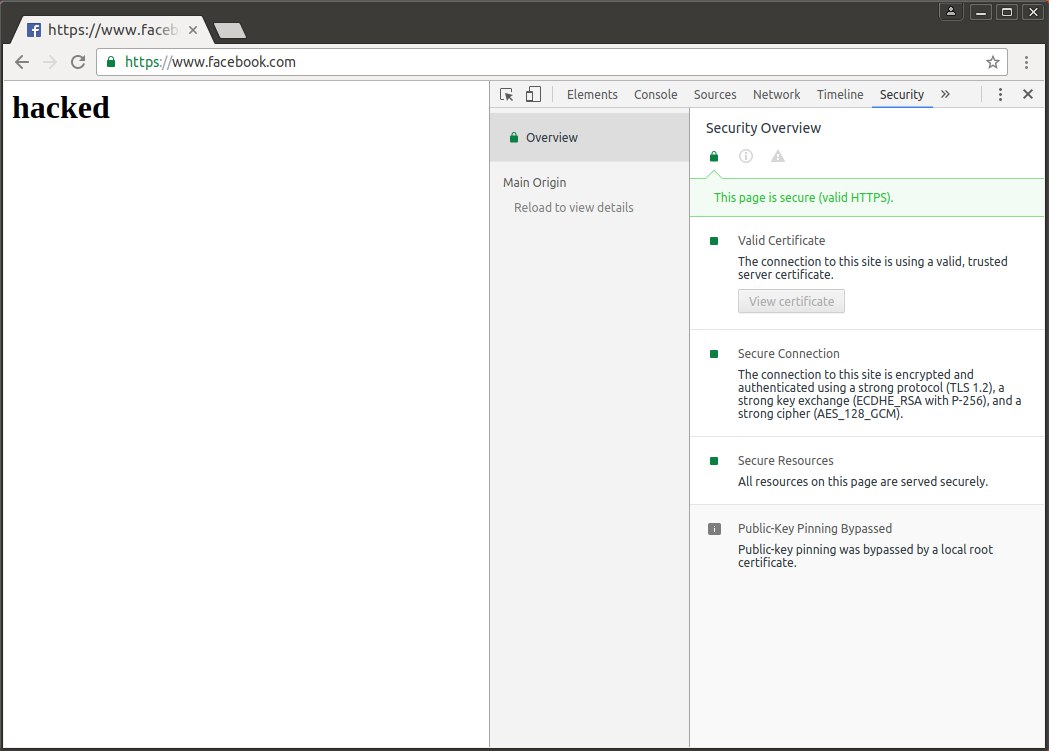1049x751 pixels.
Task: Bookmark this page with the star
Action: [x=993, y=62]
